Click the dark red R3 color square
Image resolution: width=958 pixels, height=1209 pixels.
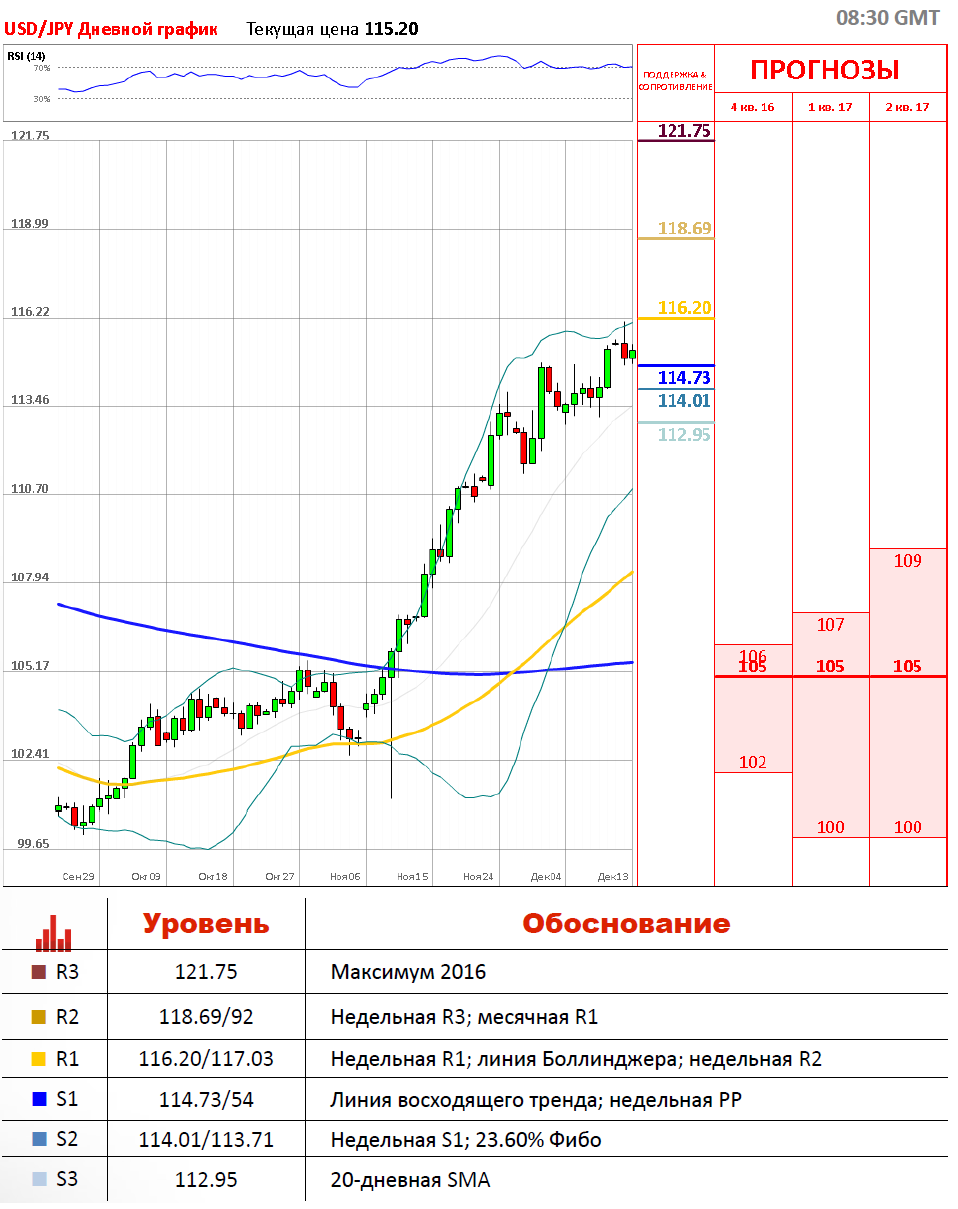pos(39,972)
